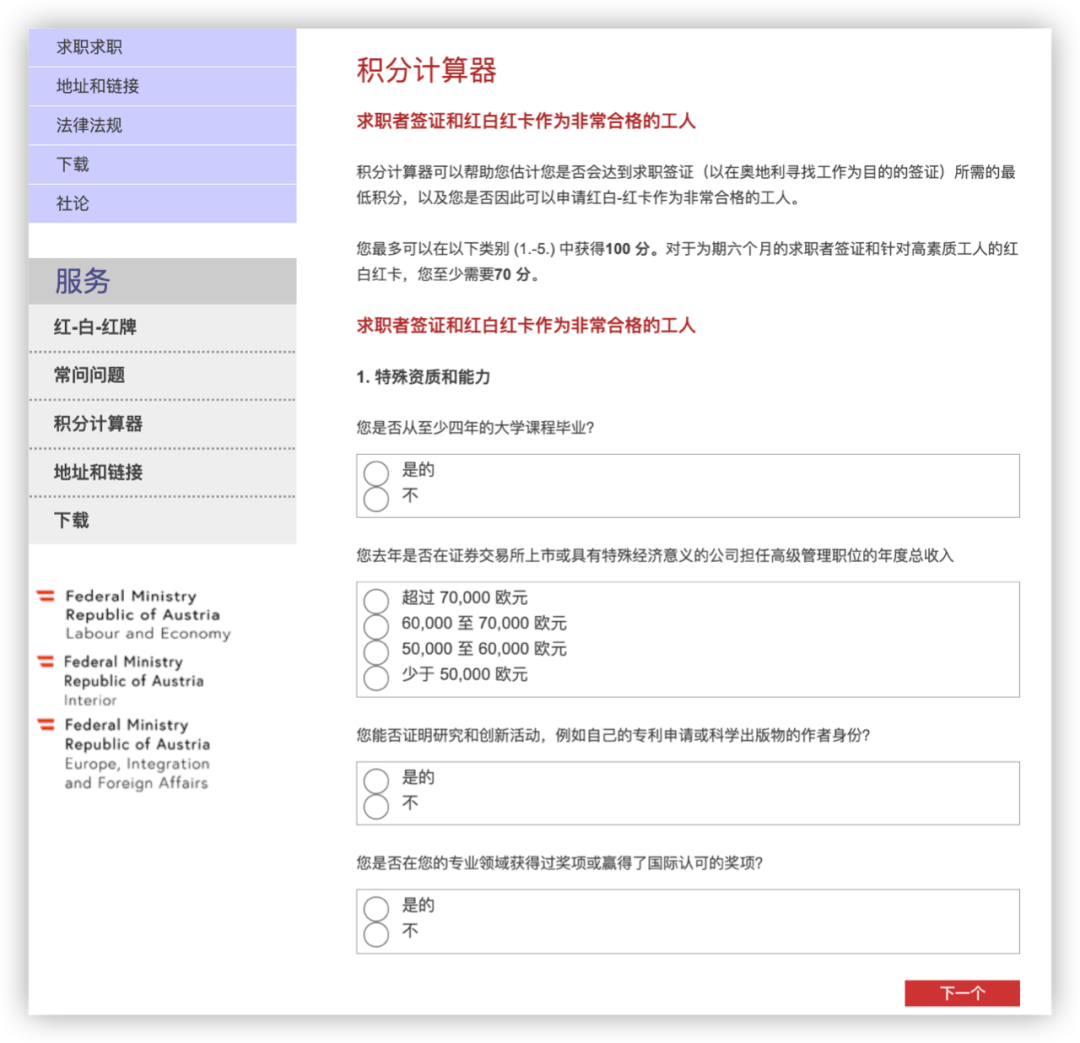1080x1043 pixels.
Task: Open 下载 in the services list
Action: pyautogui.click(x=162, y=520)
